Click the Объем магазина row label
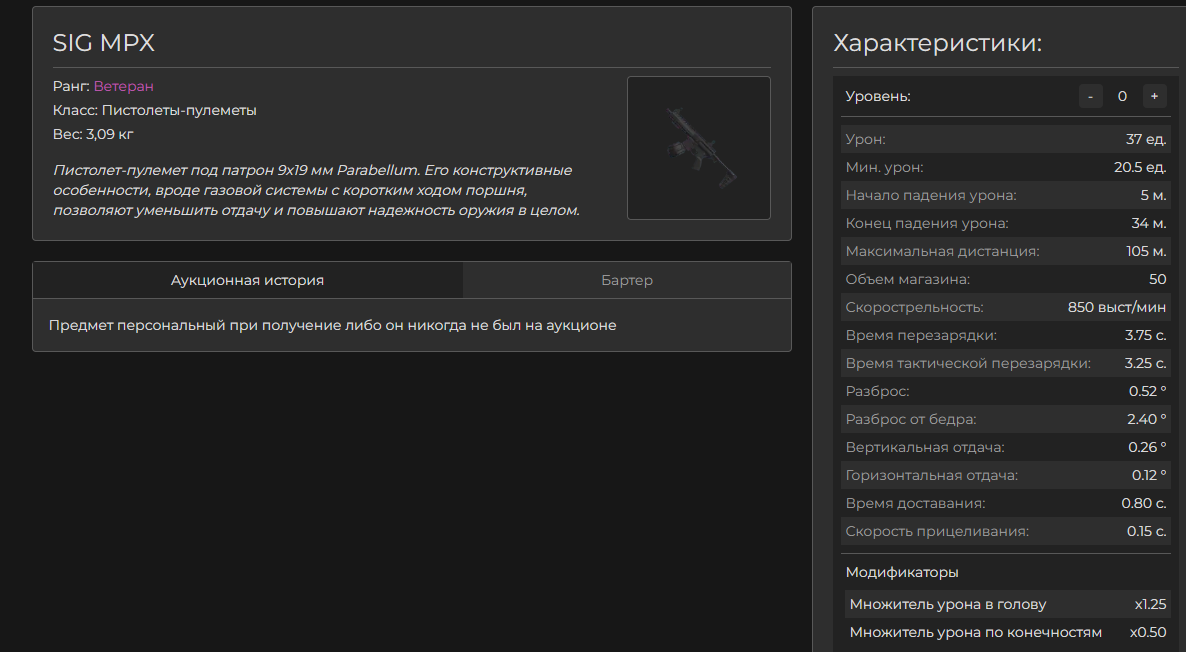1186x652 pixels. pyautogui.click(x=908, y=279)
